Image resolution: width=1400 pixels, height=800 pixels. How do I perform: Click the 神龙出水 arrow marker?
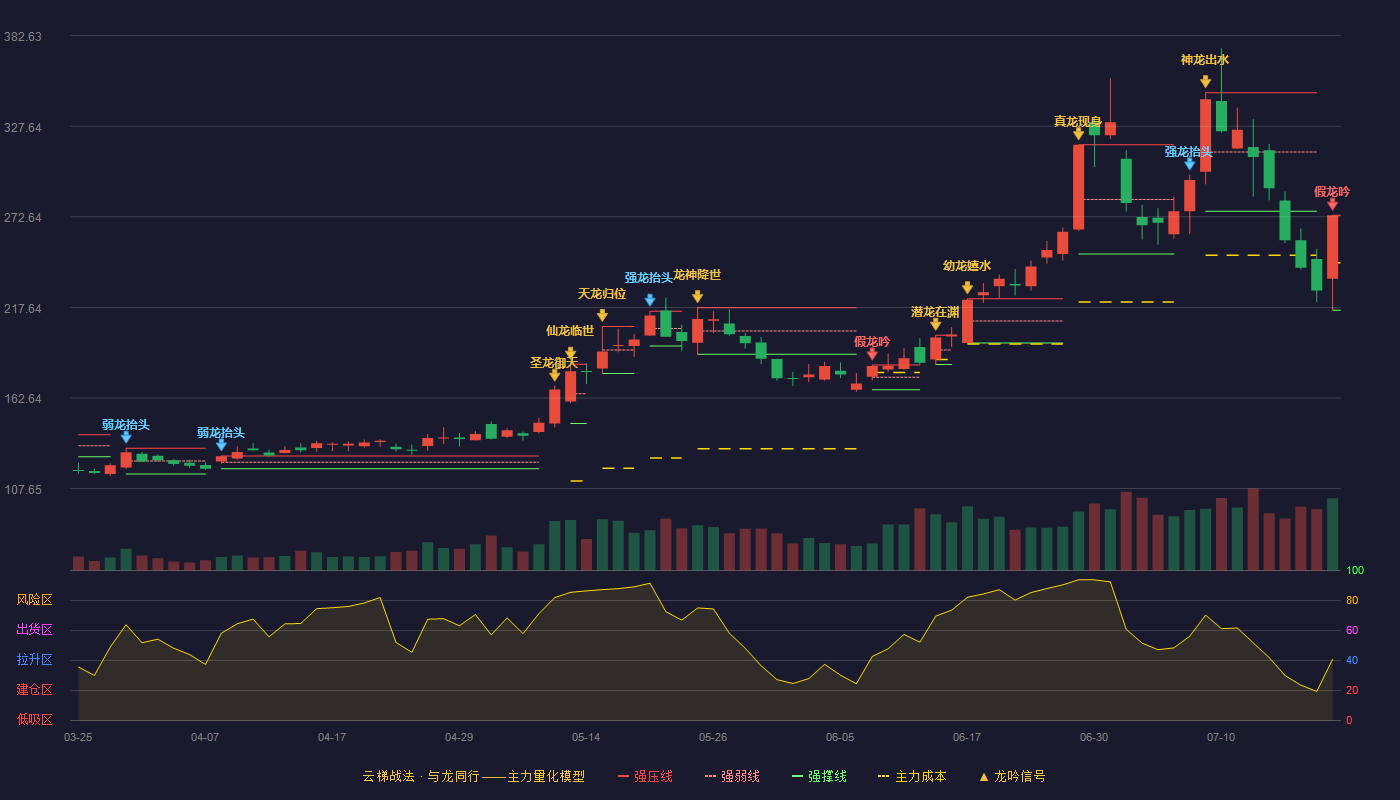pyautogui.click(x=1205, y=81)
